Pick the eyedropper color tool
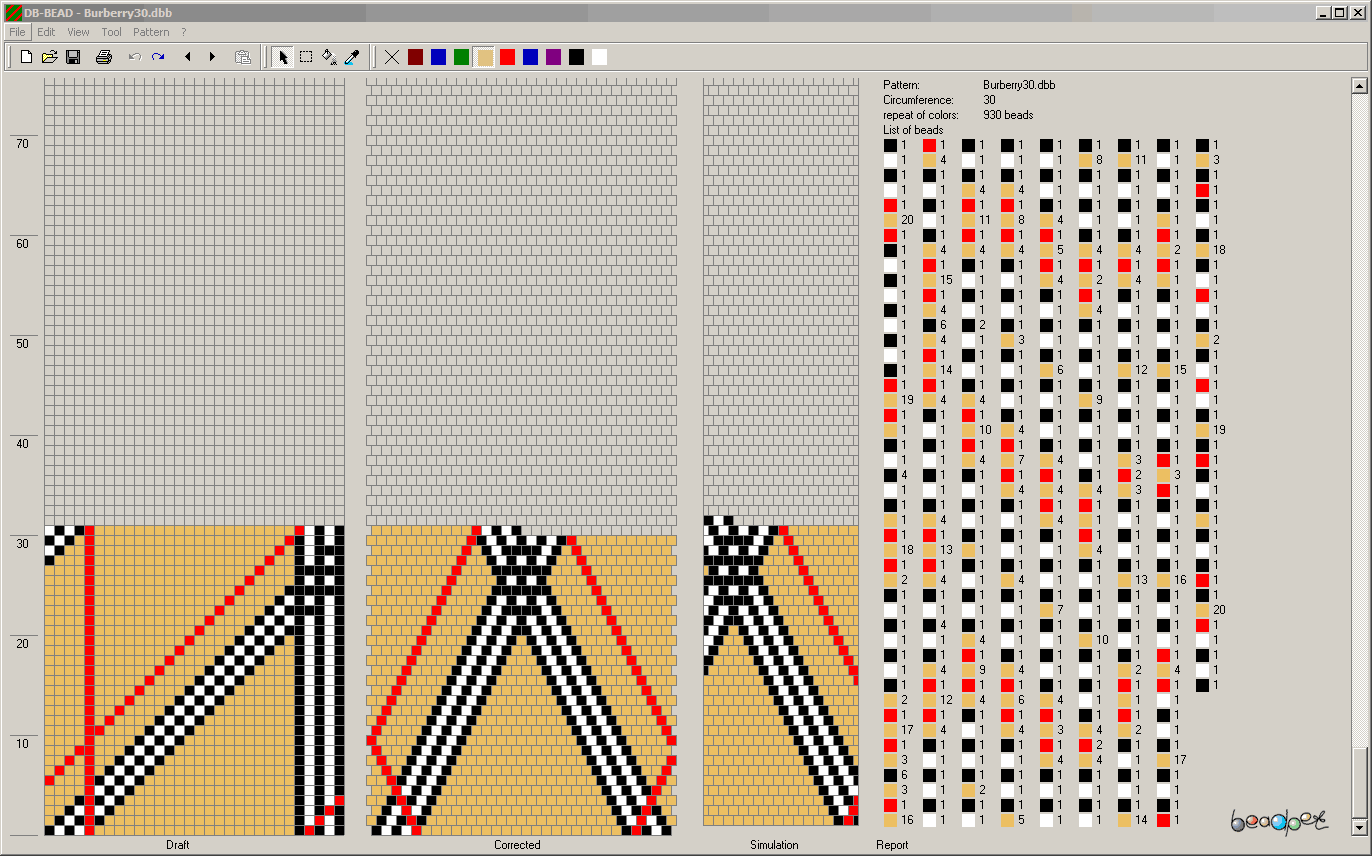This screenshot has height=856, width=1372. [351, 57]
